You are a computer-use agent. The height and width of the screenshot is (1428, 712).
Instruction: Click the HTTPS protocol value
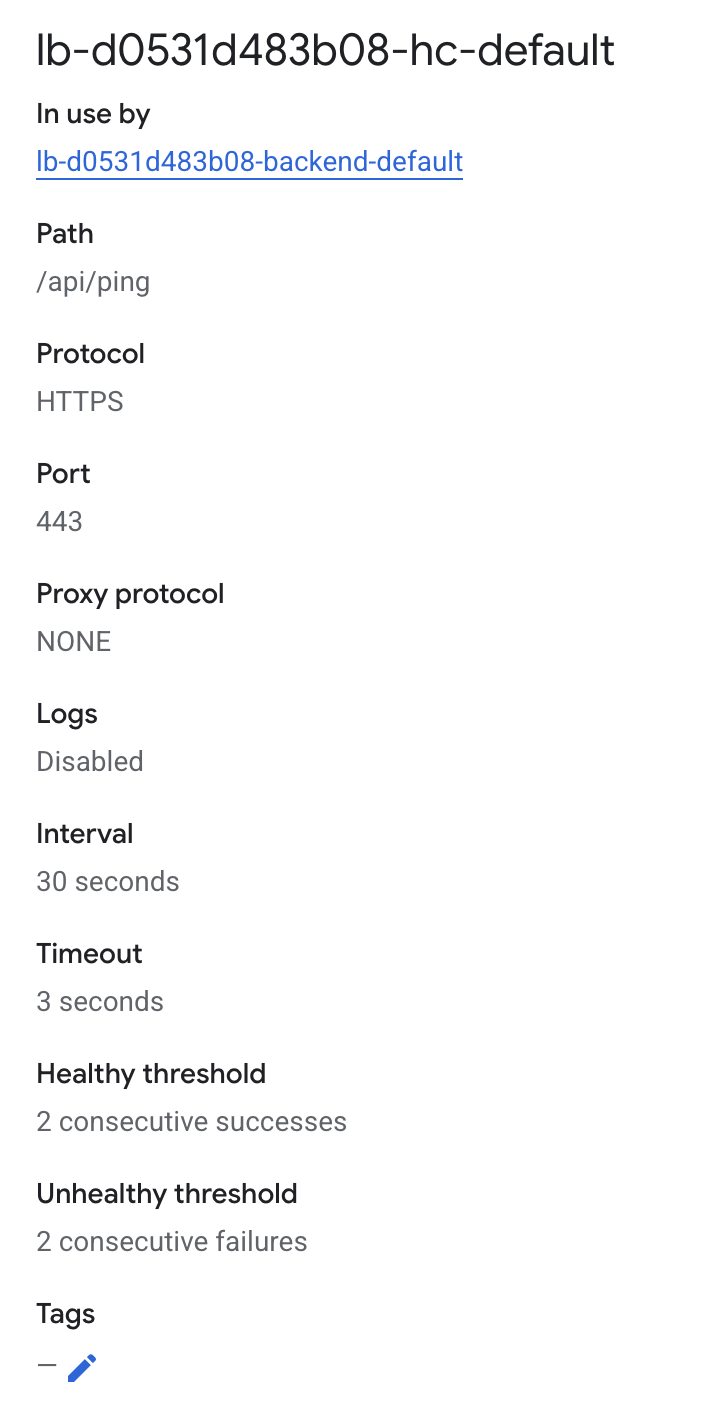point(80,402)
